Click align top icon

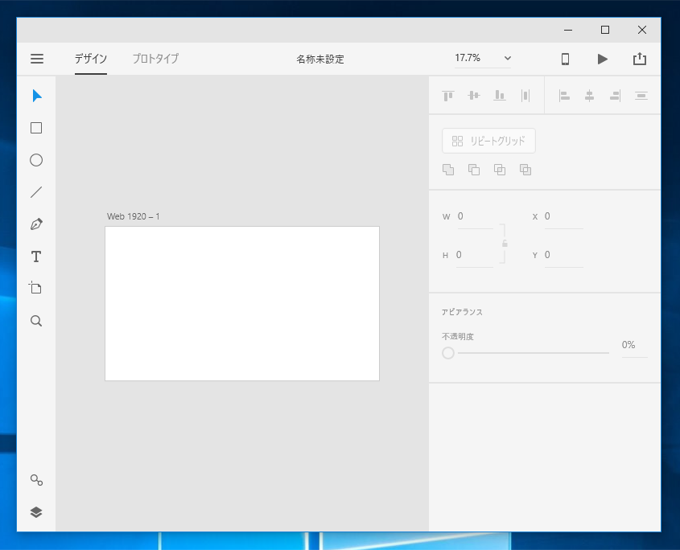[x=448, y=95]
